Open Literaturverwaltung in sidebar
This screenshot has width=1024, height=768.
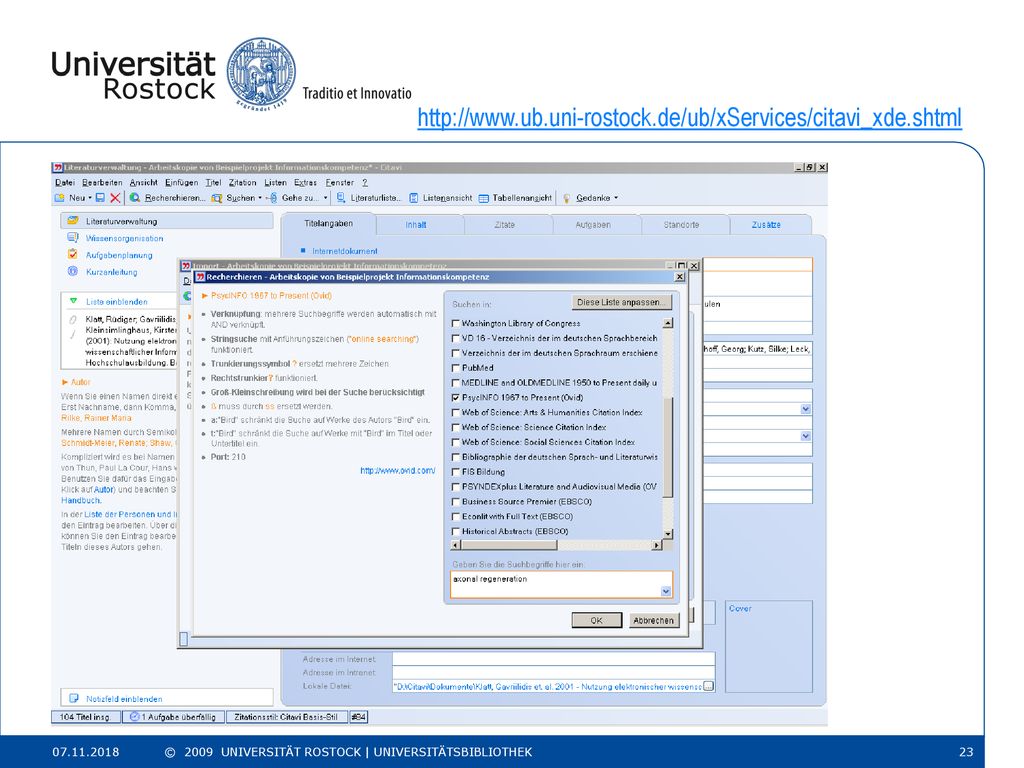click(121, 221)
